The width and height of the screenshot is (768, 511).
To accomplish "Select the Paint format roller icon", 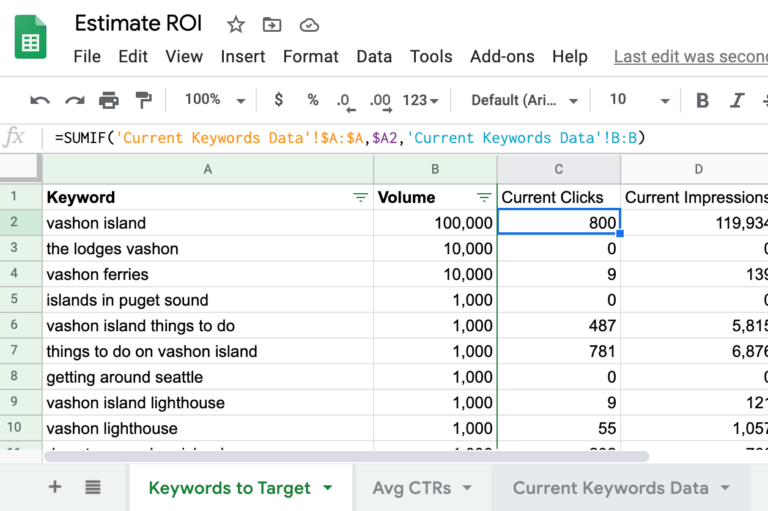I will [143, 100].
